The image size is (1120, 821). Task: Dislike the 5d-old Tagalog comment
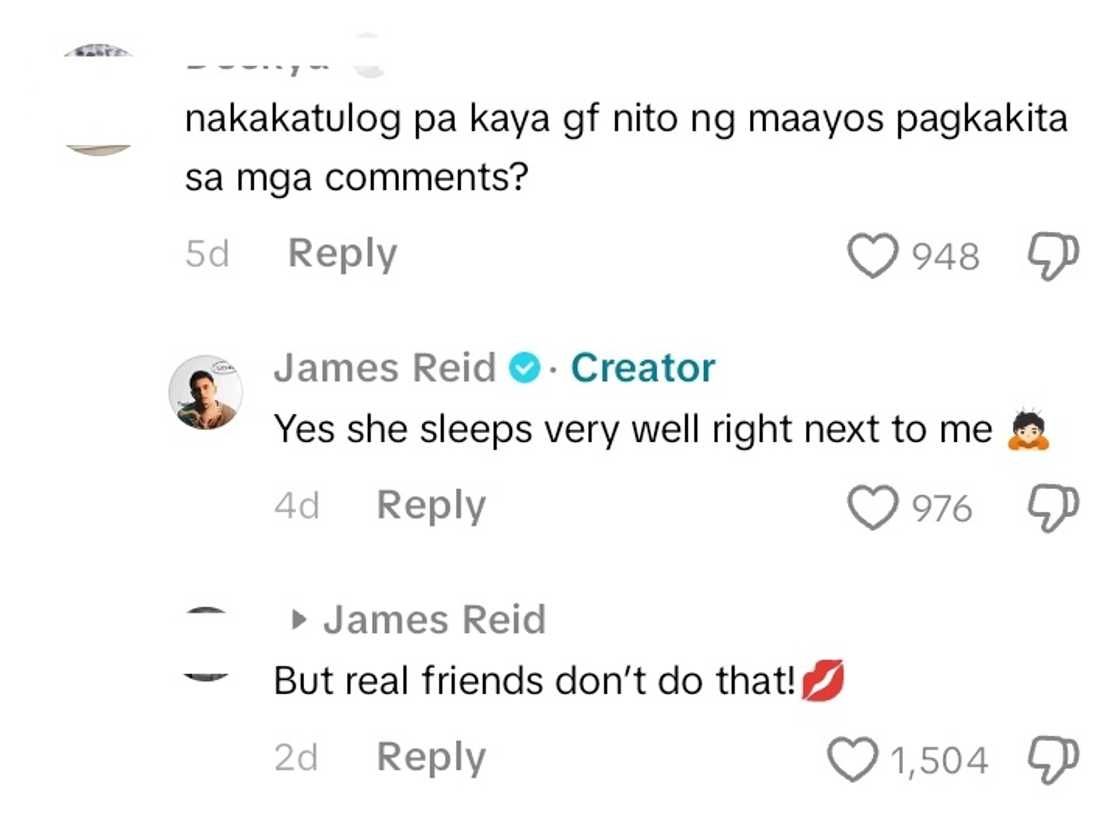point(1054,255)
